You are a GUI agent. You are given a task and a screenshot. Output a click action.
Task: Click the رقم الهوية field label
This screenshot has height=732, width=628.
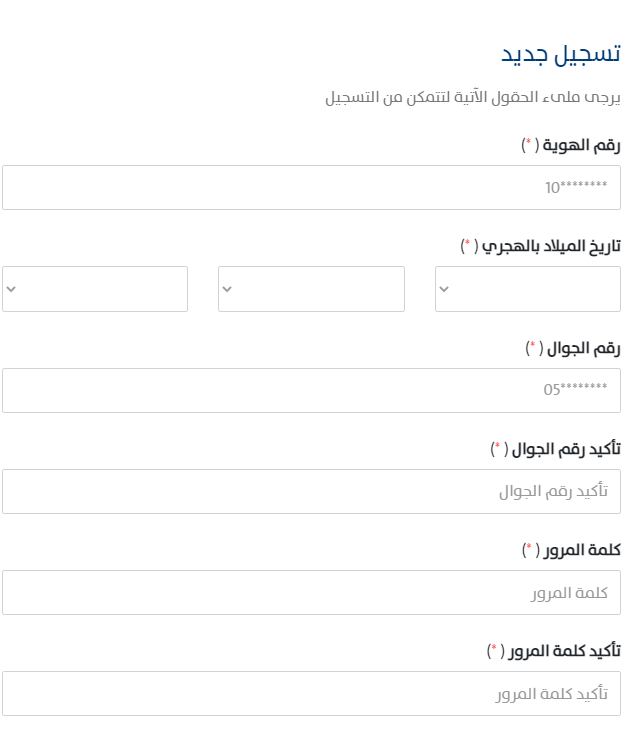coord(581,145)
